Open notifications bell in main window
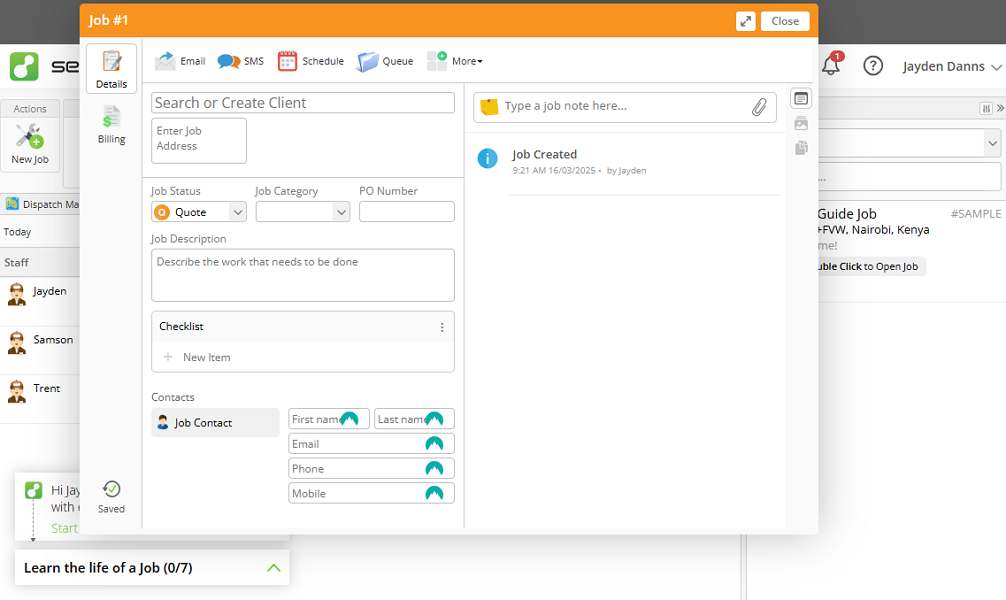Screen dimensions: 1006x600 click(831, 64)
